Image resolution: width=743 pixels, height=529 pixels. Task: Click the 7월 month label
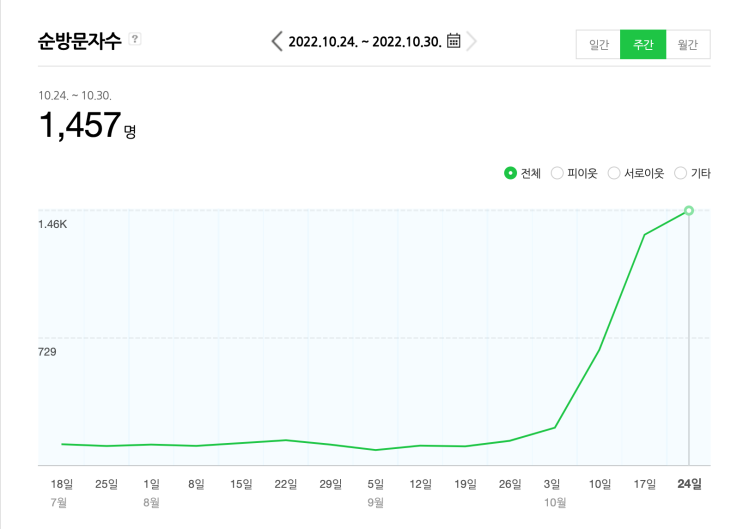coord(59,502)
